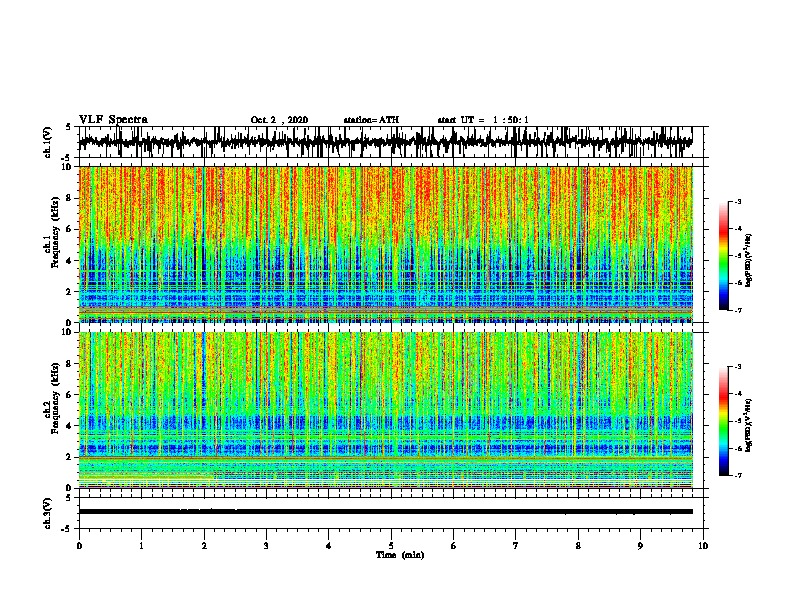This screenshot has width=792, height=612.
Task: Click the ch.2 colorbar log(PSD) label
Action: [x=749, y=425]
